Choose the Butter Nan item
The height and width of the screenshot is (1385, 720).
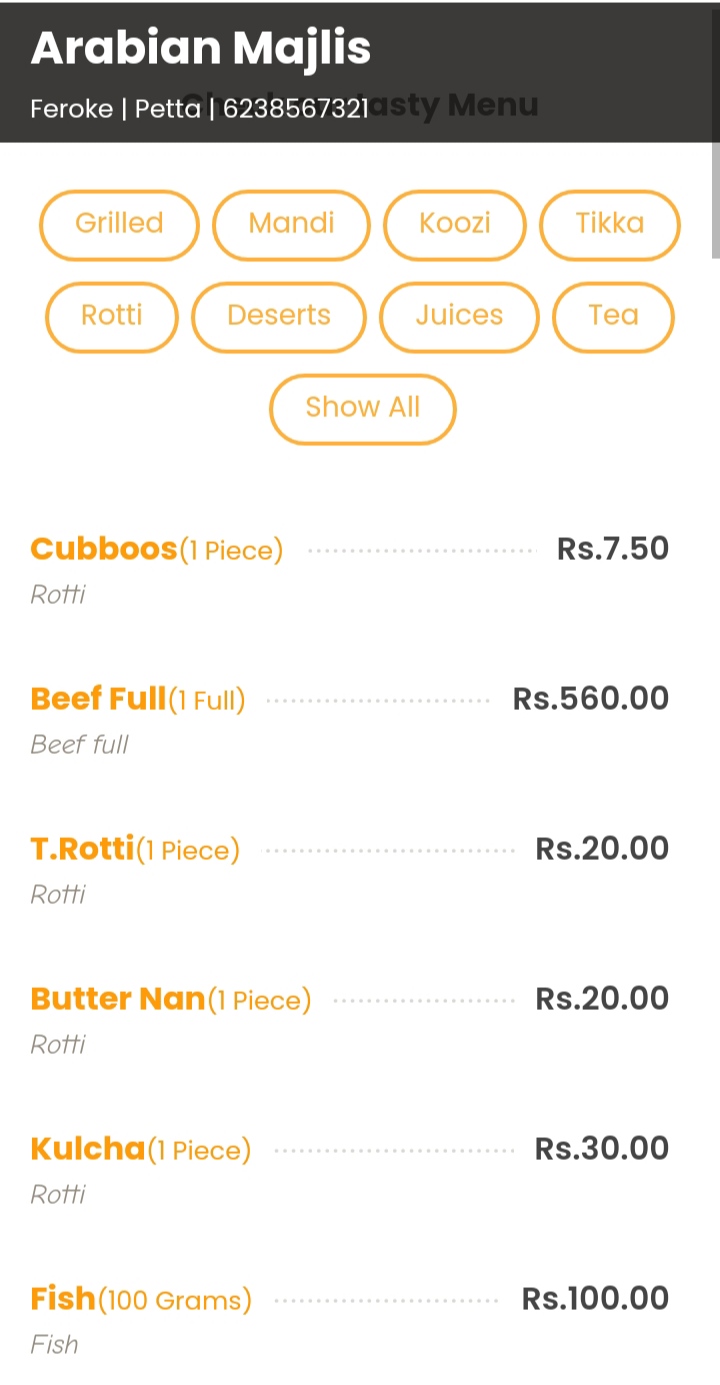tap(118, 999)
